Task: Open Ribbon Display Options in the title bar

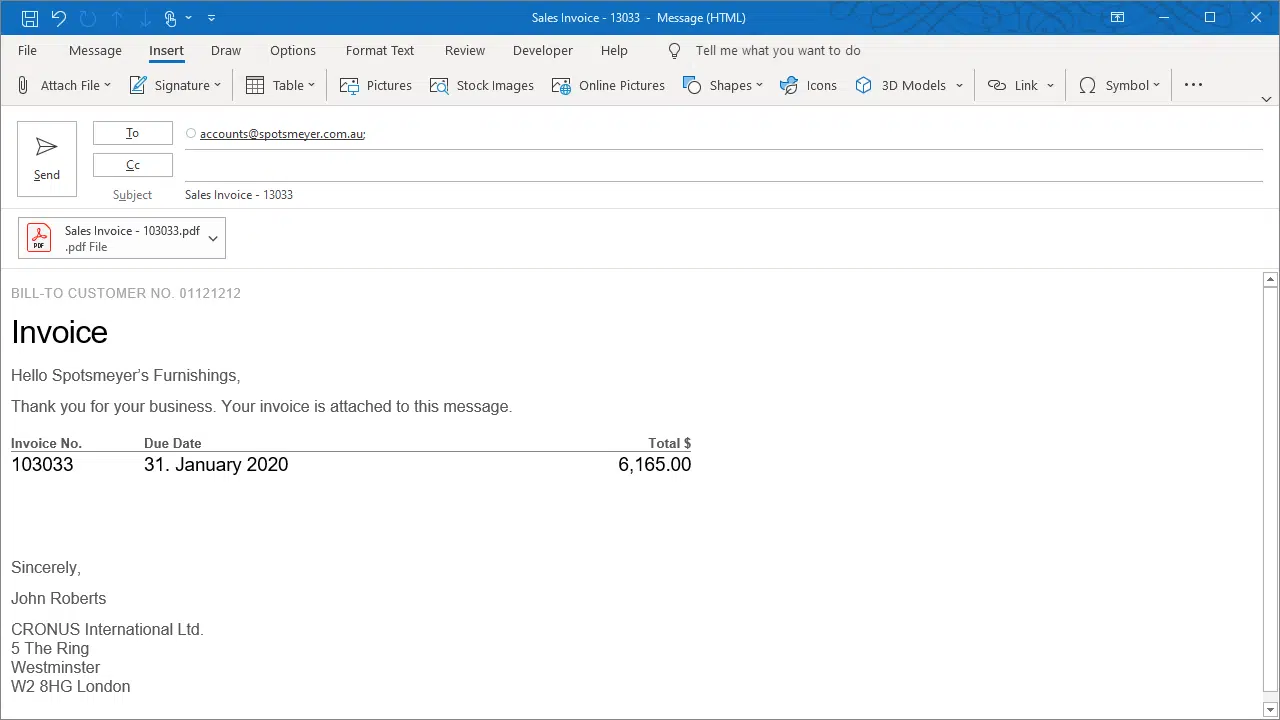Action: pos(1118,18)
